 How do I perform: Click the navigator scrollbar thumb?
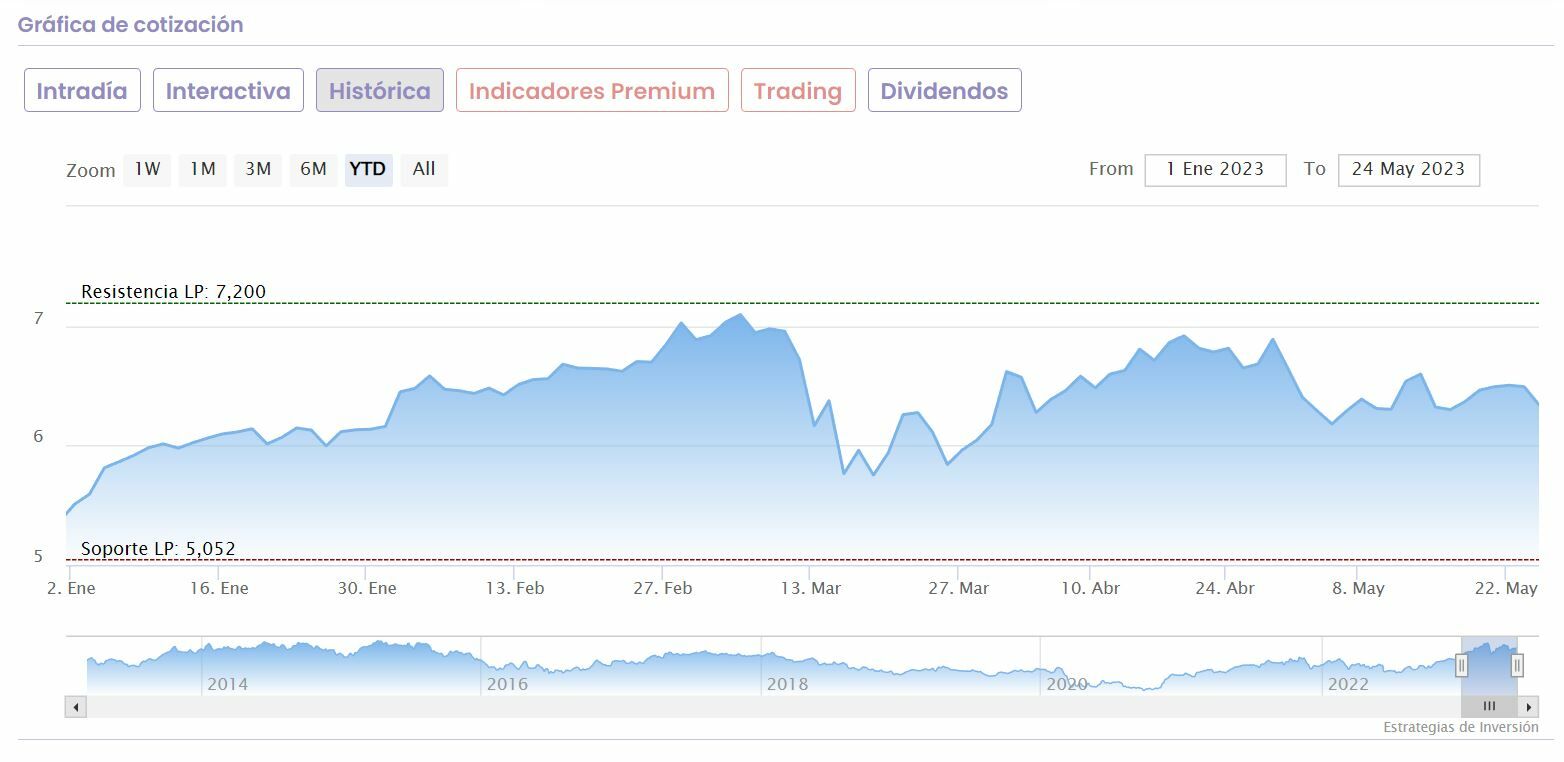pyautogui.click(x=1489, y=707)
